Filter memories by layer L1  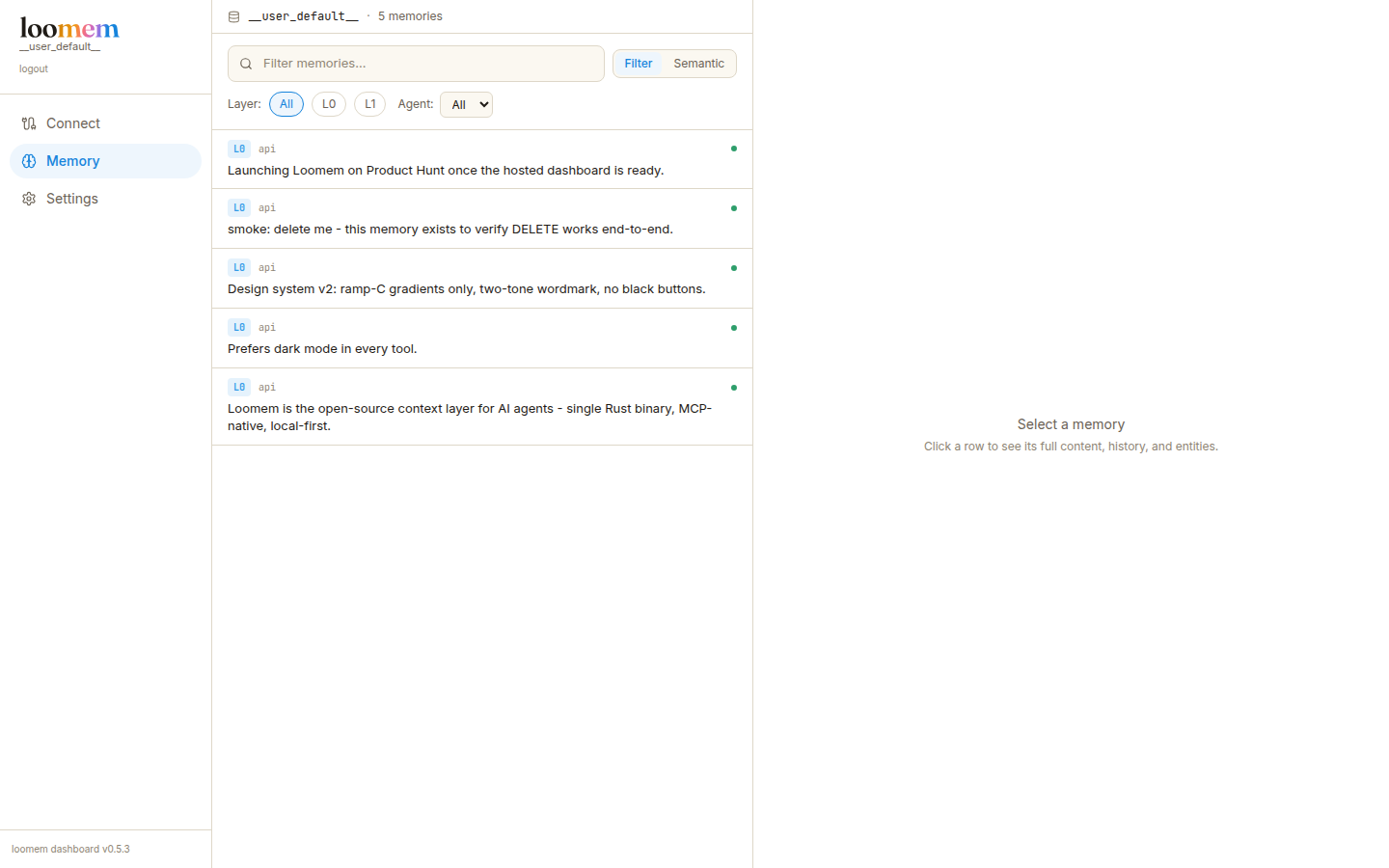pos(370,104)
